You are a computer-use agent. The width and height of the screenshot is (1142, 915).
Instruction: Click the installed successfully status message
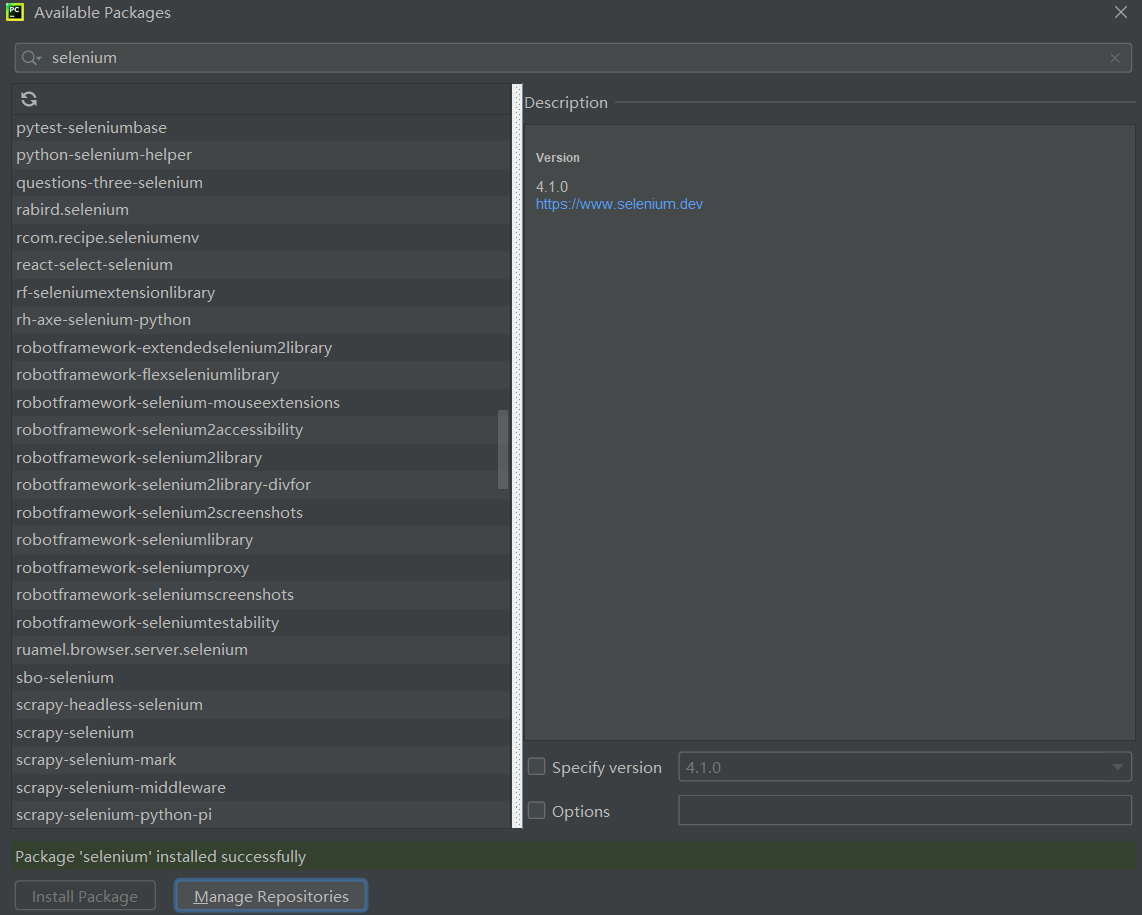[160, 857]
